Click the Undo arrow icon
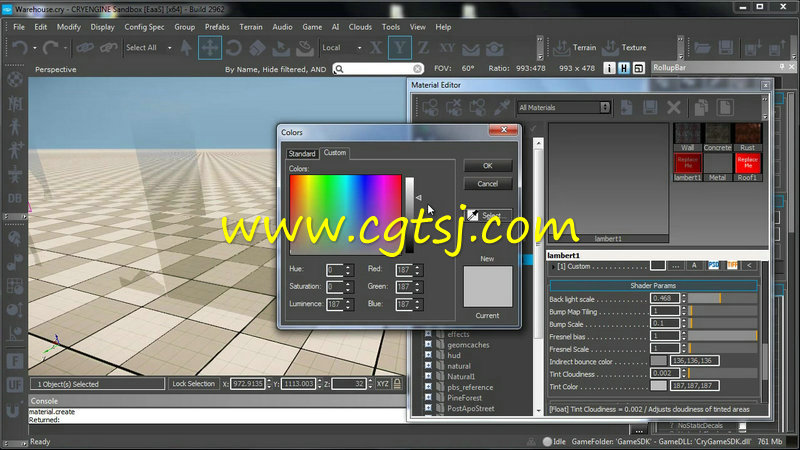Screen dimensions: 800x450 click(x=20, y=48)
